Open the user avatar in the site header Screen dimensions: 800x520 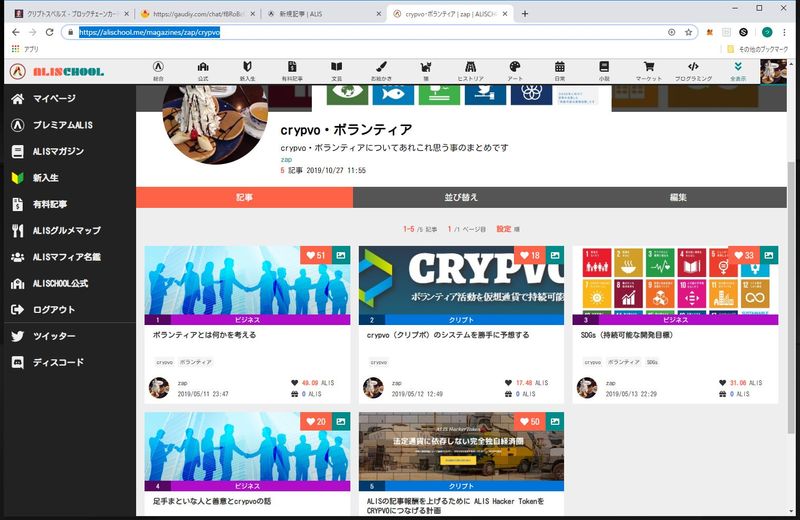click(773, 71)
